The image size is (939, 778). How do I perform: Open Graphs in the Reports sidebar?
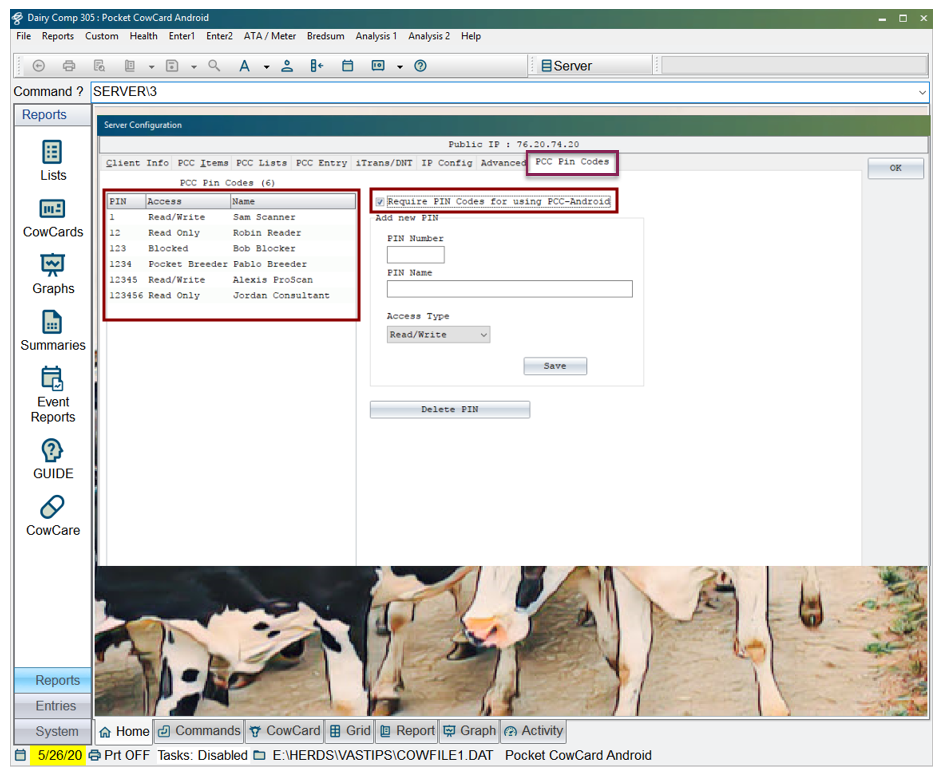pos(53,274)
